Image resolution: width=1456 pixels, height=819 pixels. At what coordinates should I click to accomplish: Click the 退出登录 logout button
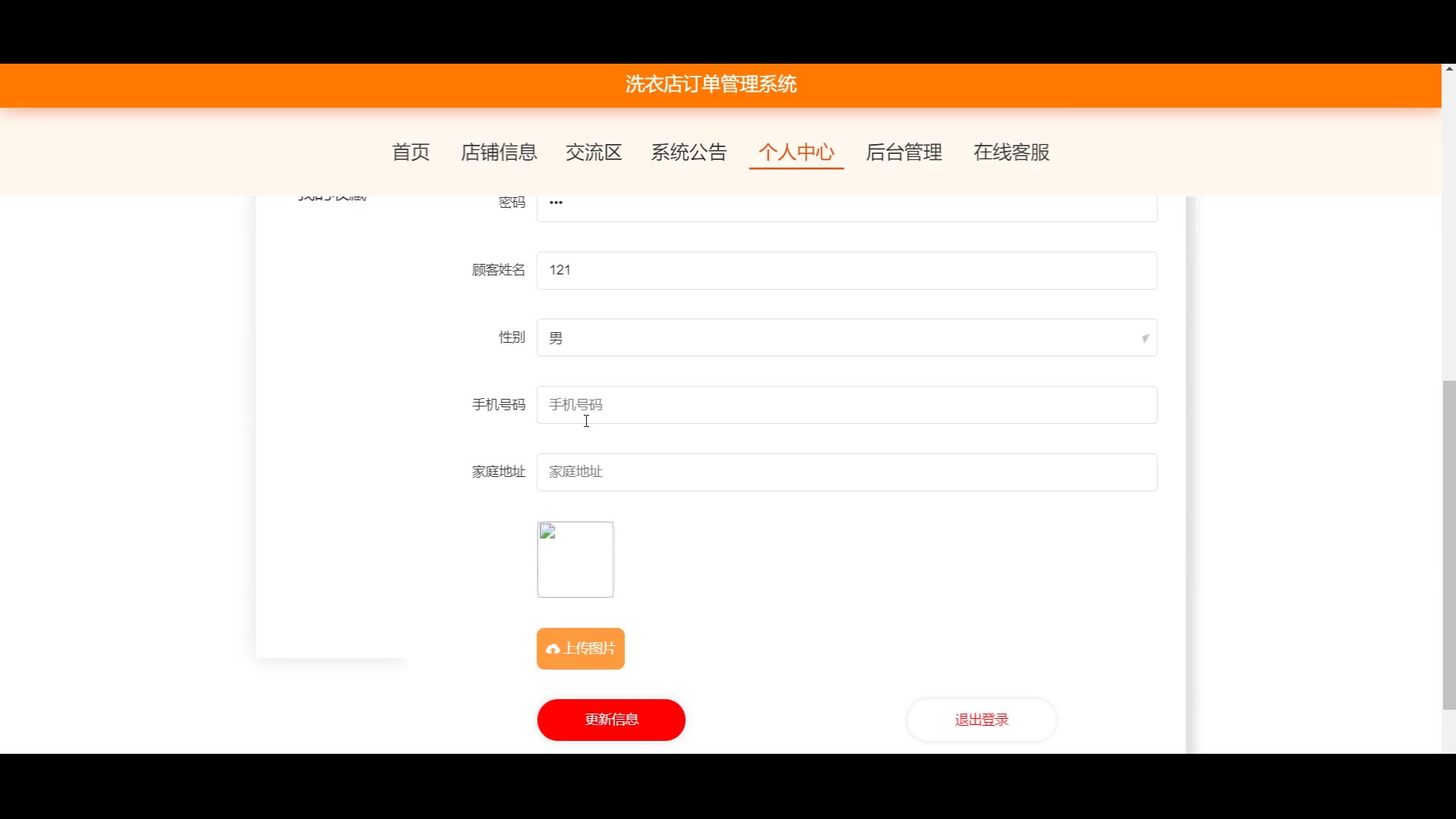coord(981,720)
